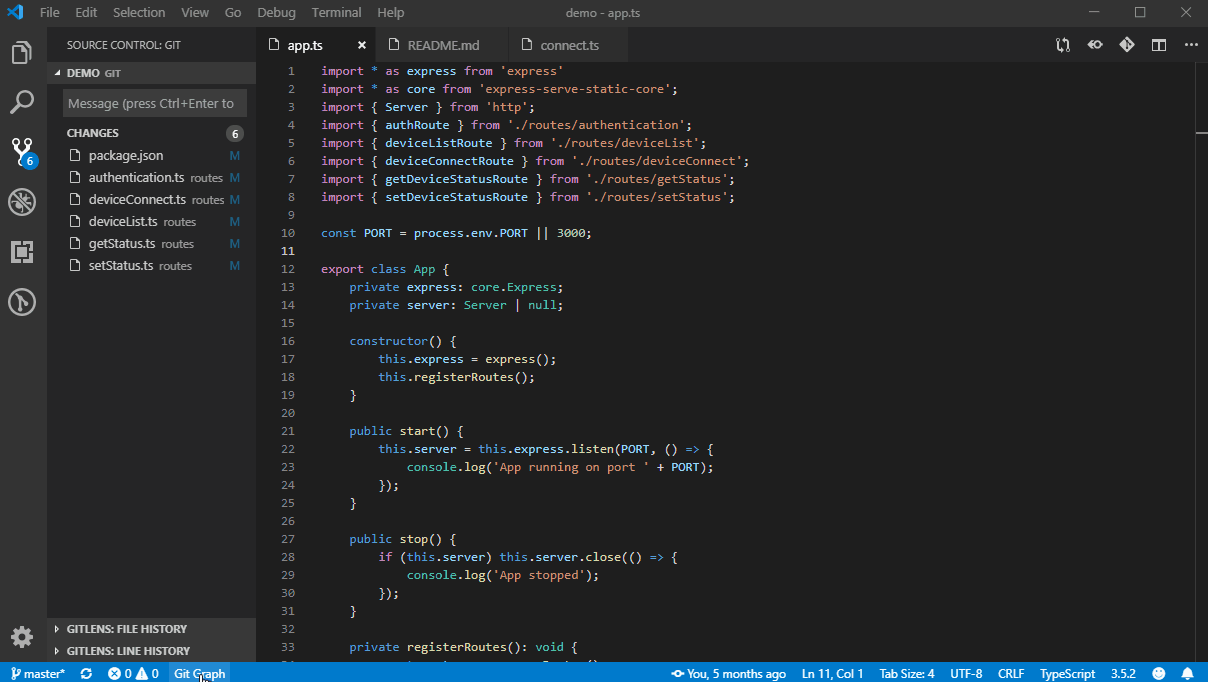Viewport: 1208px width, 682px height.
Task: Open the GitLens icon in activity bar
Action: (22, 302)
